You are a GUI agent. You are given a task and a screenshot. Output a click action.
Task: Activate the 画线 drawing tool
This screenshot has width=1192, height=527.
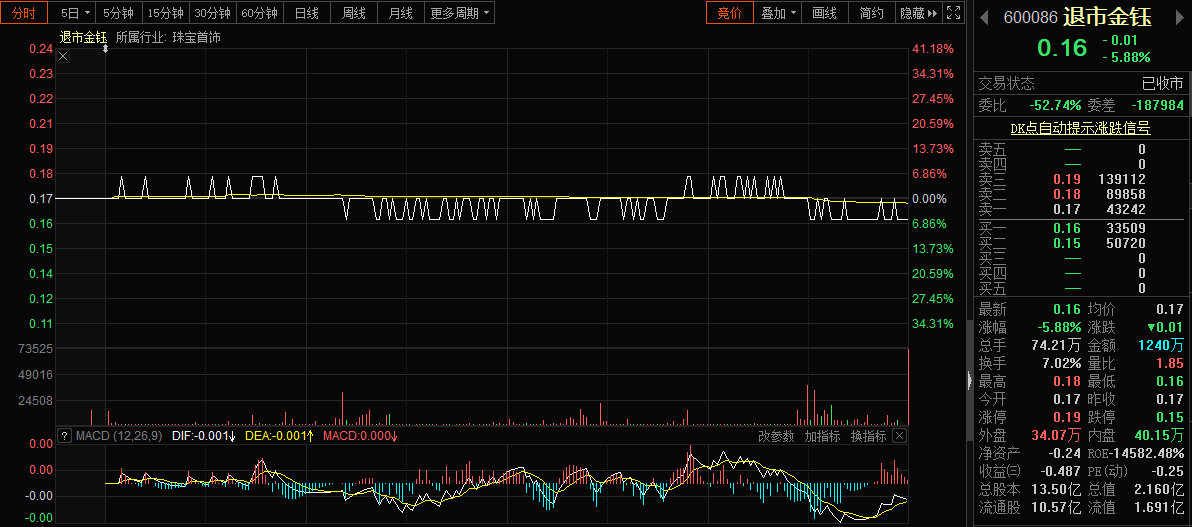click(825, 13)
